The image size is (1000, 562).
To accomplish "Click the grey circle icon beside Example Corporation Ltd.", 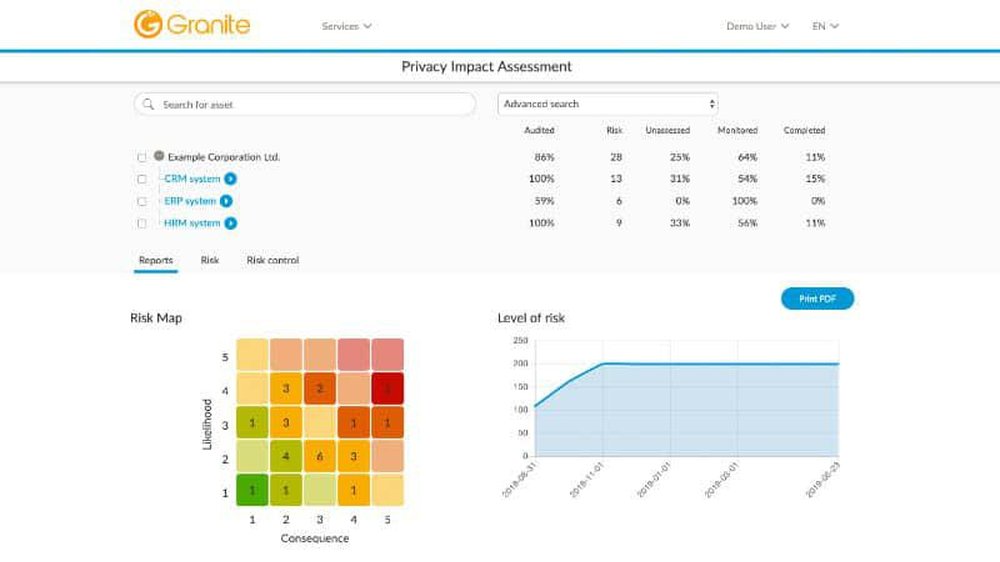I will click(159, 156).
